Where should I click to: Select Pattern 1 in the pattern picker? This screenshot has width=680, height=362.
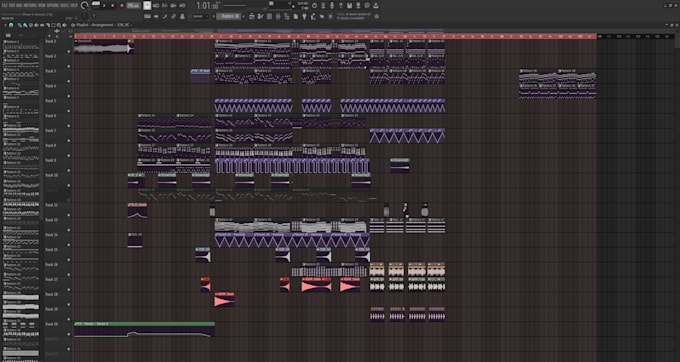click(x=20, y=46)
